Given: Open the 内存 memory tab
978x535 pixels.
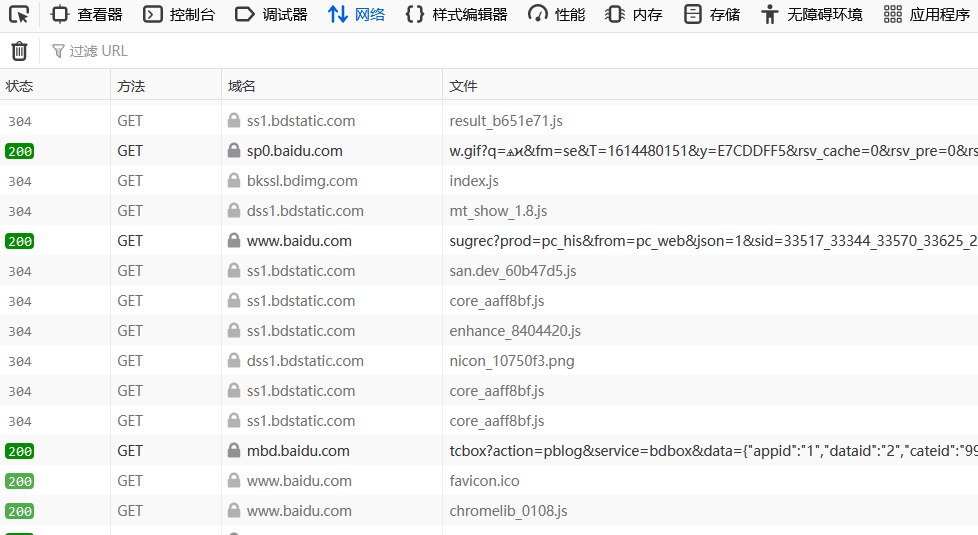Looking at the screenshot, I should [634, 14].
